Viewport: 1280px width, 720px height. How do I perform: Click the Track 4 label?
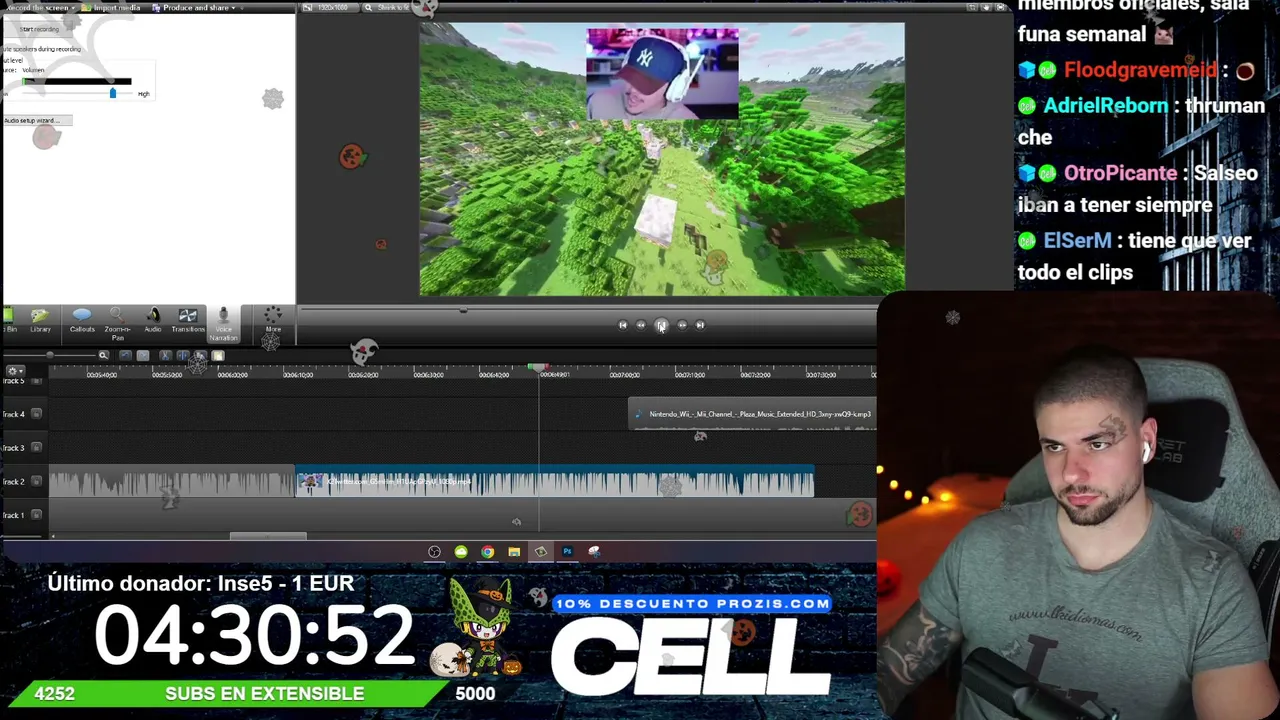pyautogui.click(x=13, y=414)
